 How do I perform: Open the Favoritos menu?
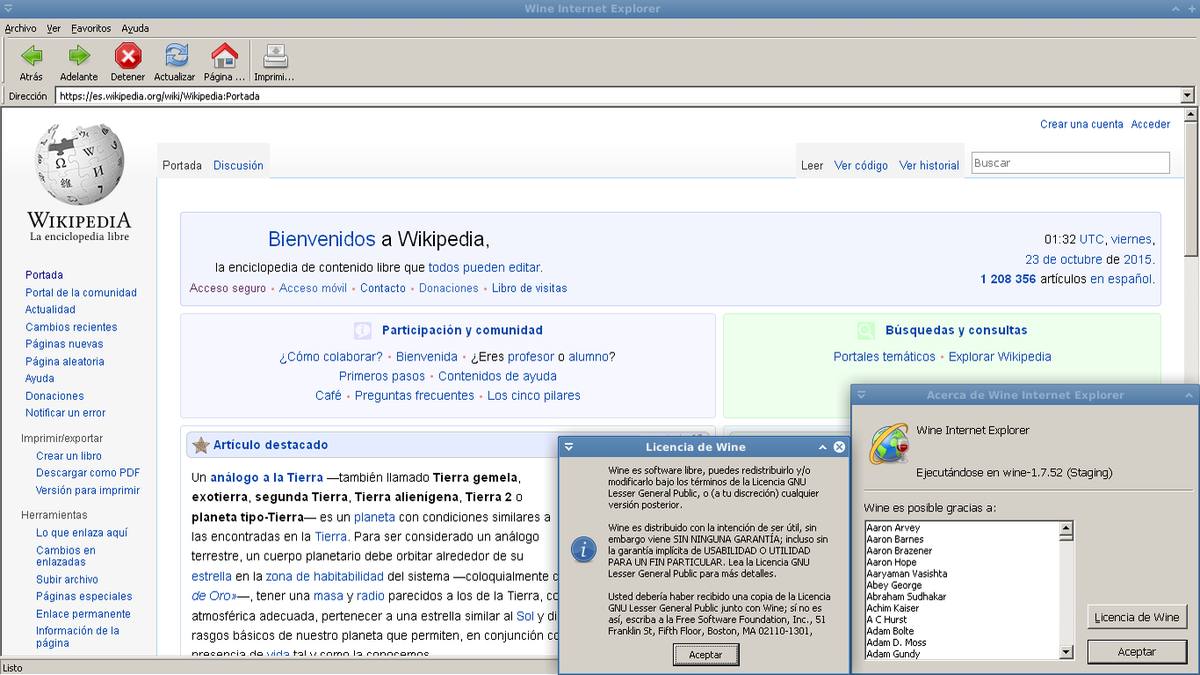(91, 28)
